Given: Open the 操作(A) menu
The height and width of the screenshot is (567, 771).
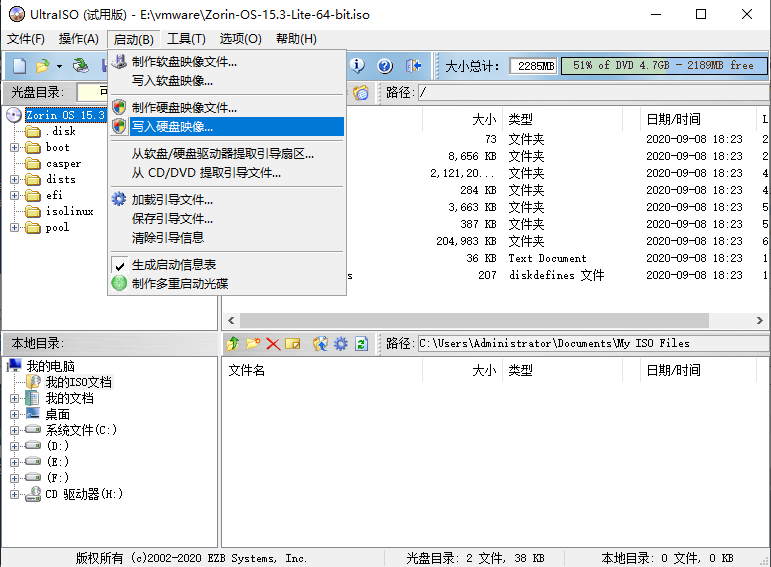Looking at the screenshot, I should (x=79, y=39).
